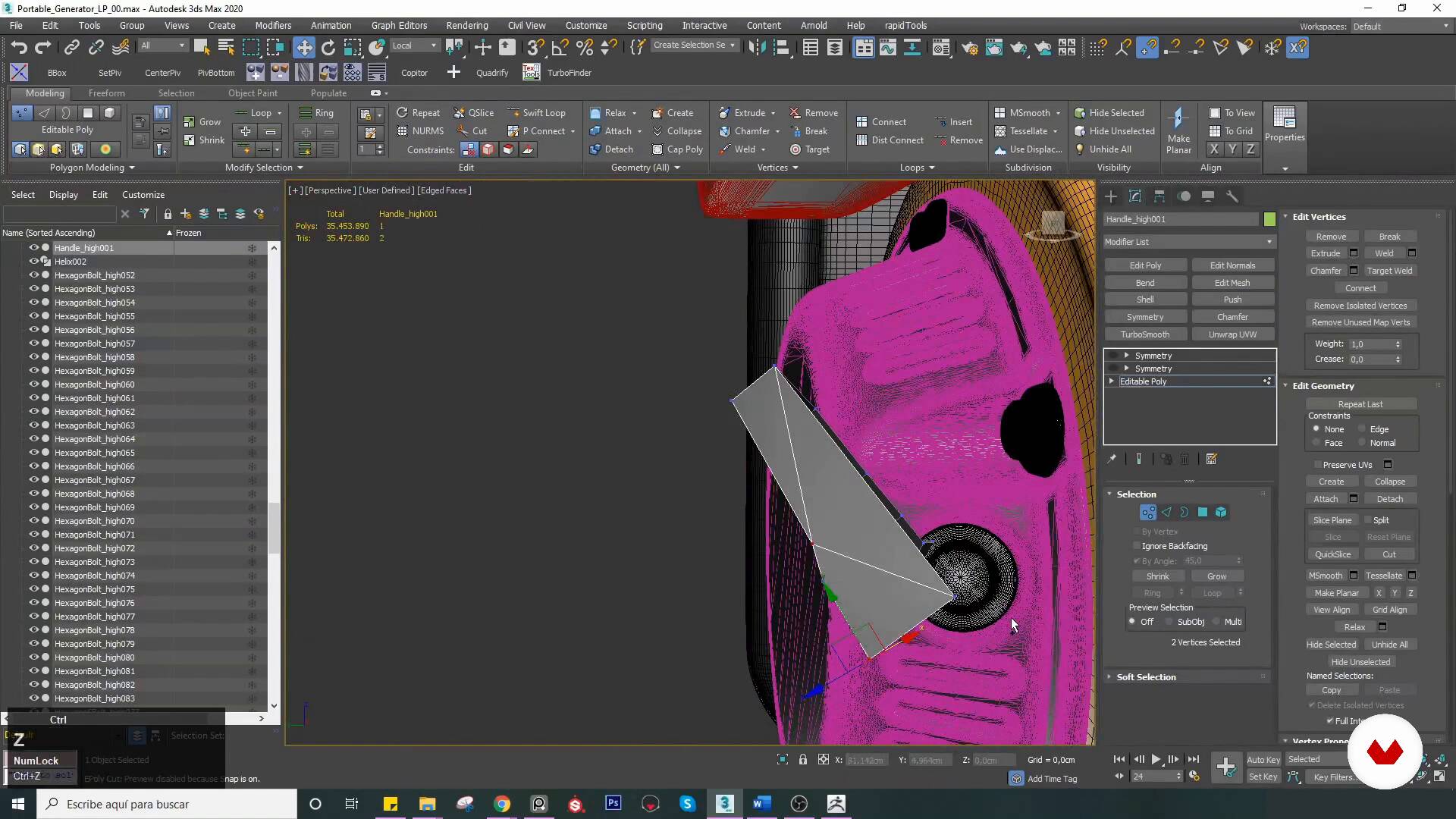Open the Hierarchy tab in command panel
The image size is (1456, 819).
[x=1159, y=196]
